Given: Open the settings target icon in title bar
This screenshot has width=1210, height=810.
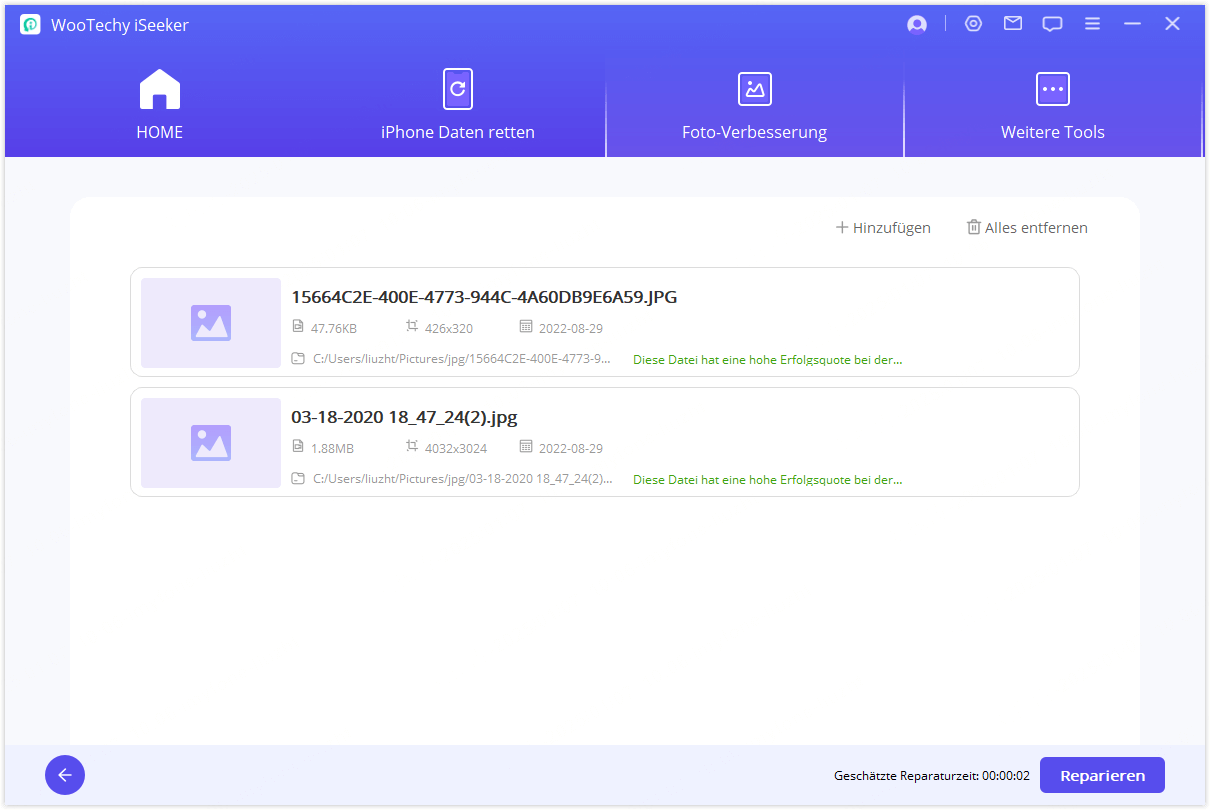Looking at the screenshot, I should (973, 24).
